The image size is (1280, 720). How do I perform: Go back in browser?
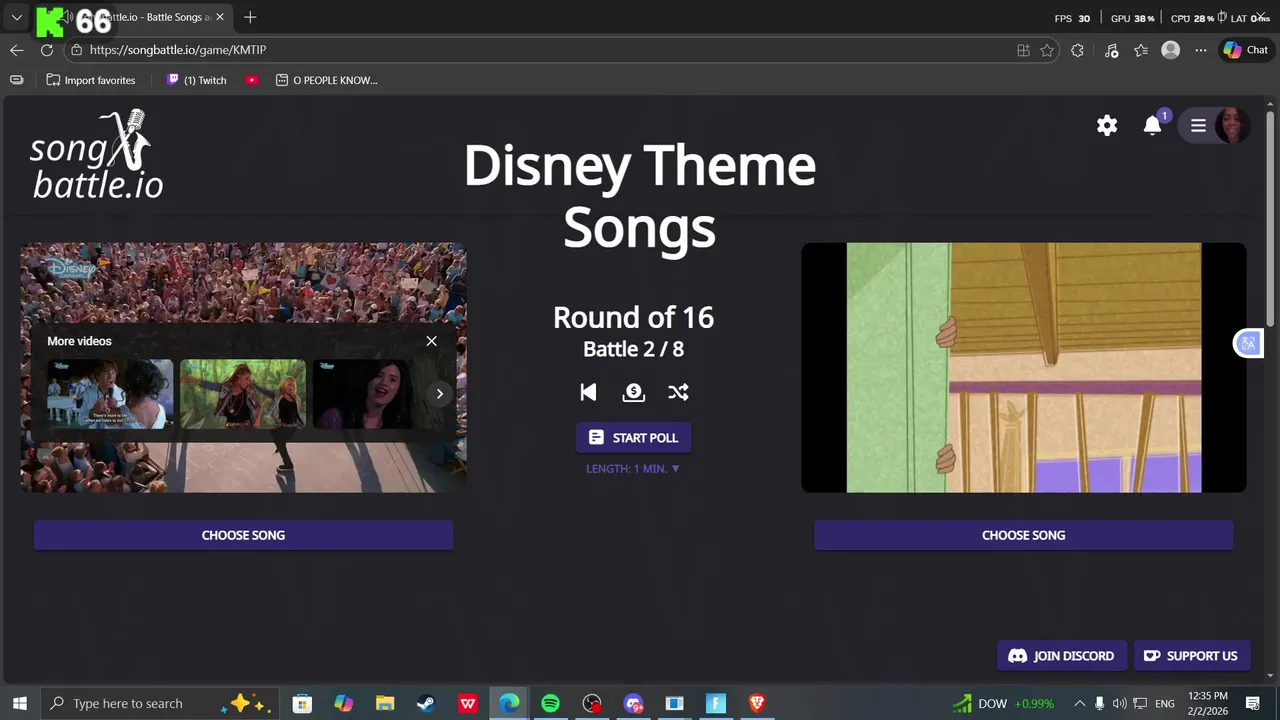point(17,50)
